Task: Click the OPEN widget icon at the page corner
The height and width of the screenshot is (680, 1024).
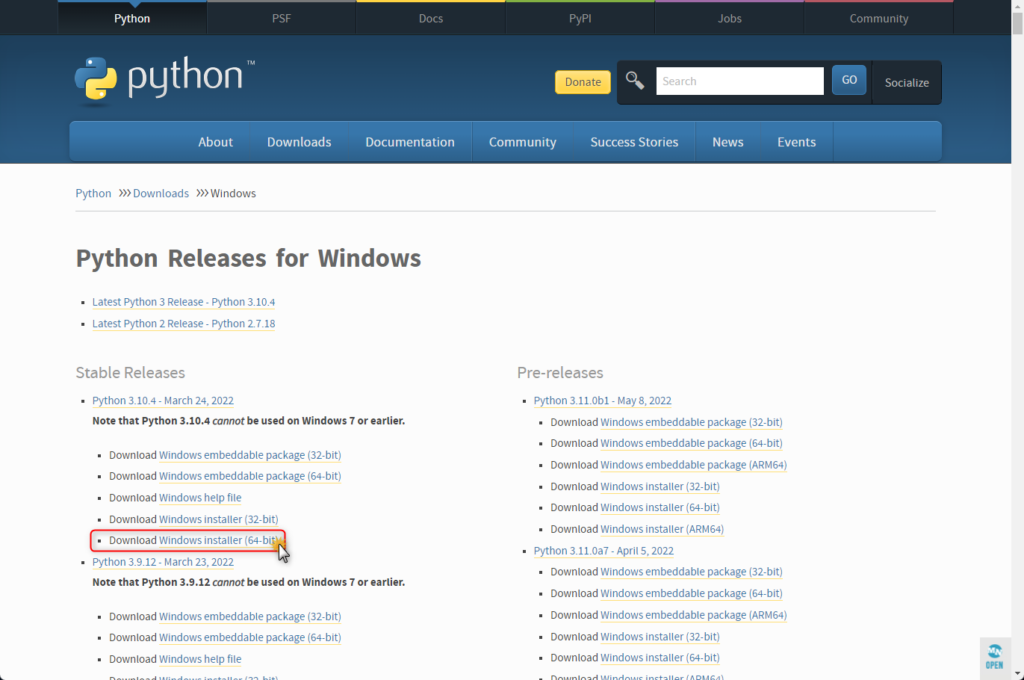Action: pyautogui.click(x=995, y=656)
